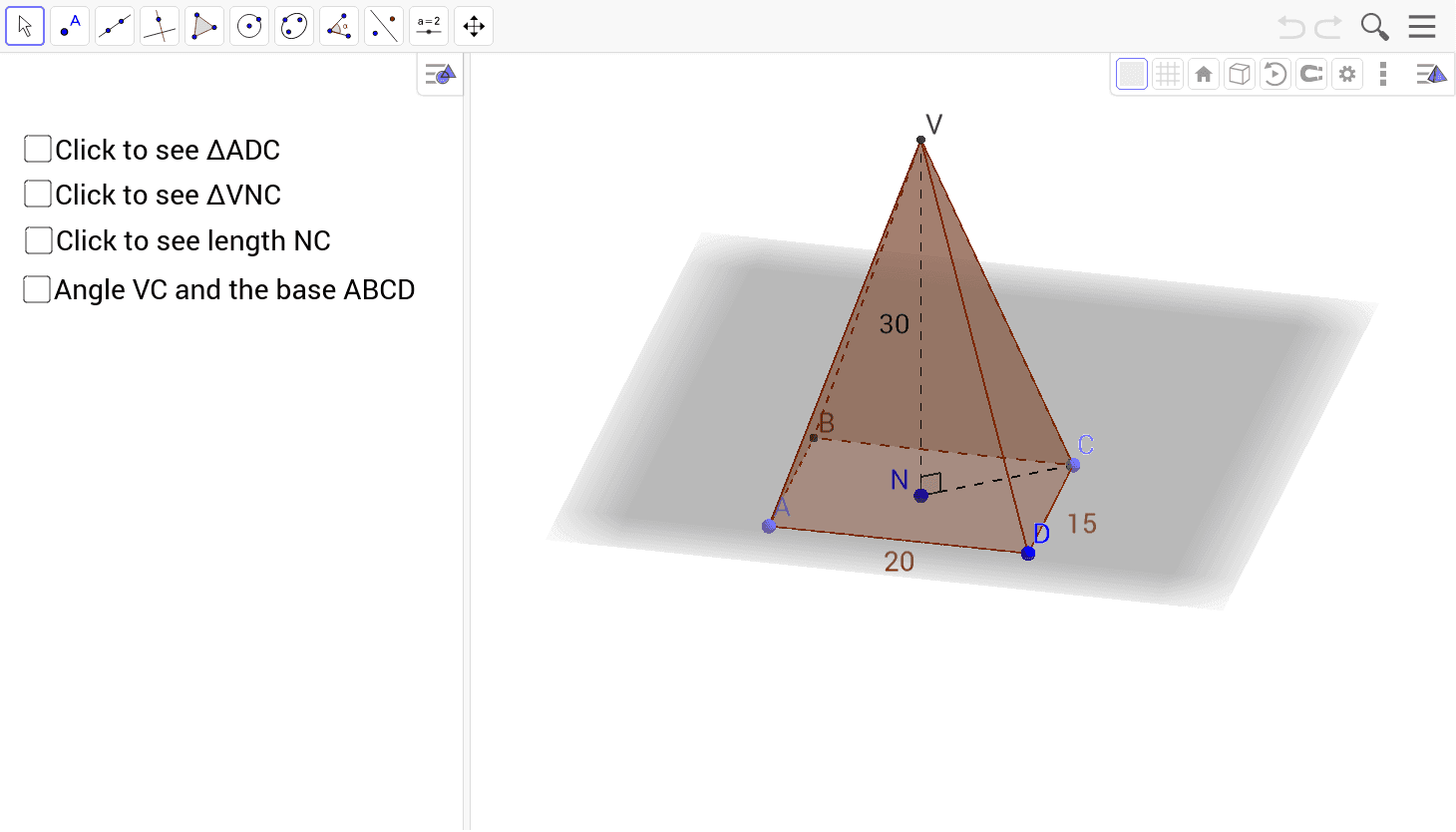Click point V on the pyramid
This screenshot has width=1456, height=832.
(x=920, y=140)
